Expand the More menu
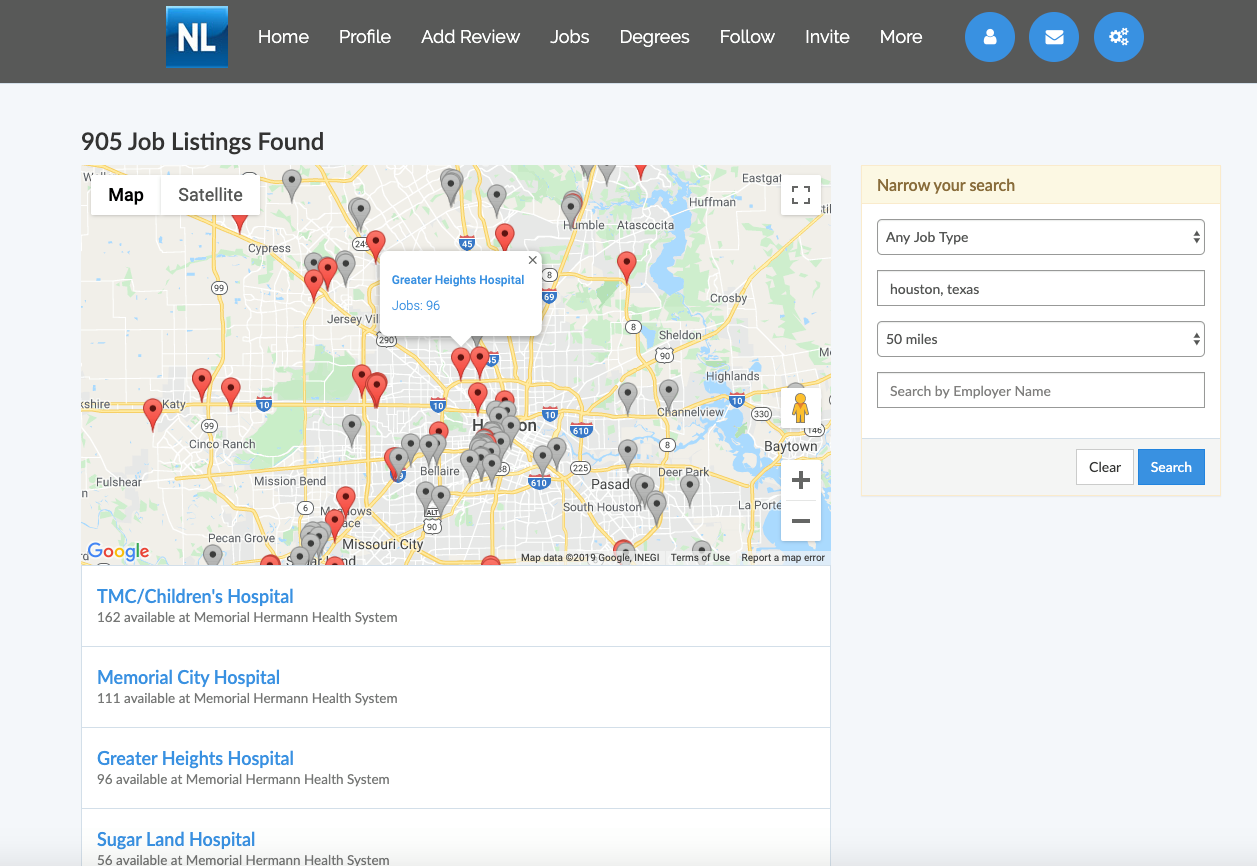This screenshot has width=1257, height=866. 901,37
